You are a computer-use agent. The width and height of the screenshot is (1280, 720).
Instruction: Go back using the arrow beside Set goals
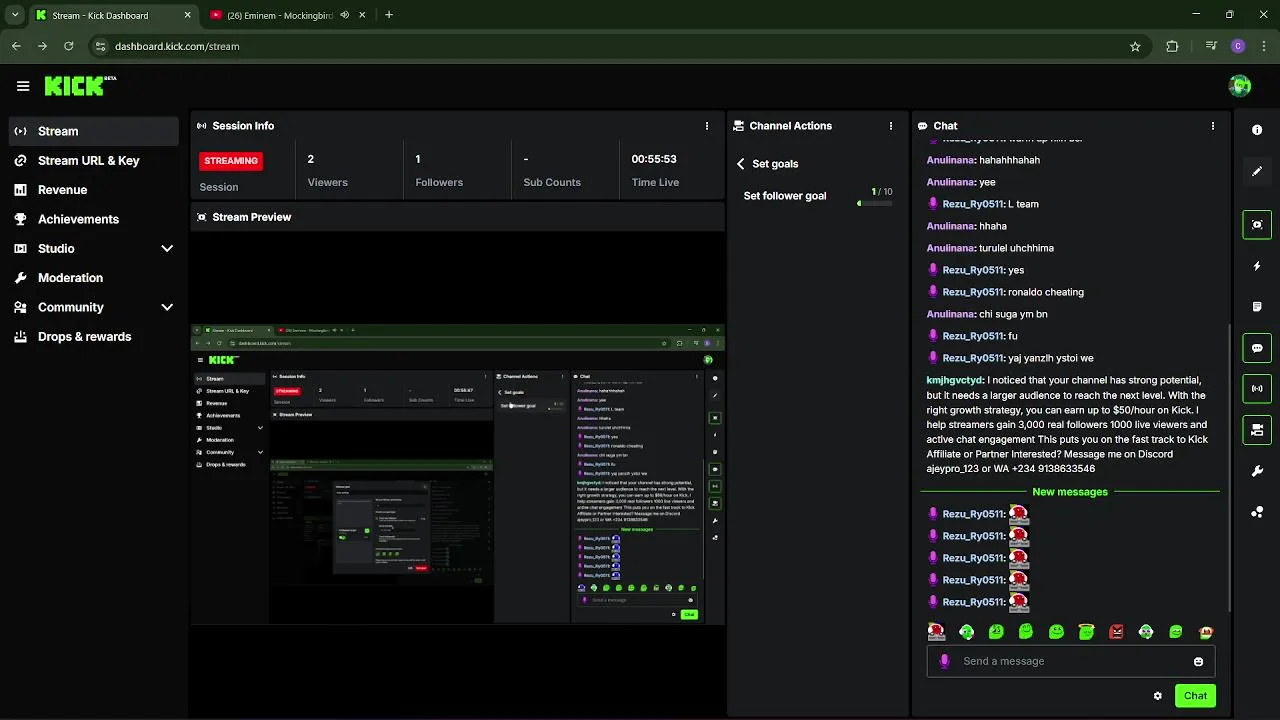(x=741, y=164)
